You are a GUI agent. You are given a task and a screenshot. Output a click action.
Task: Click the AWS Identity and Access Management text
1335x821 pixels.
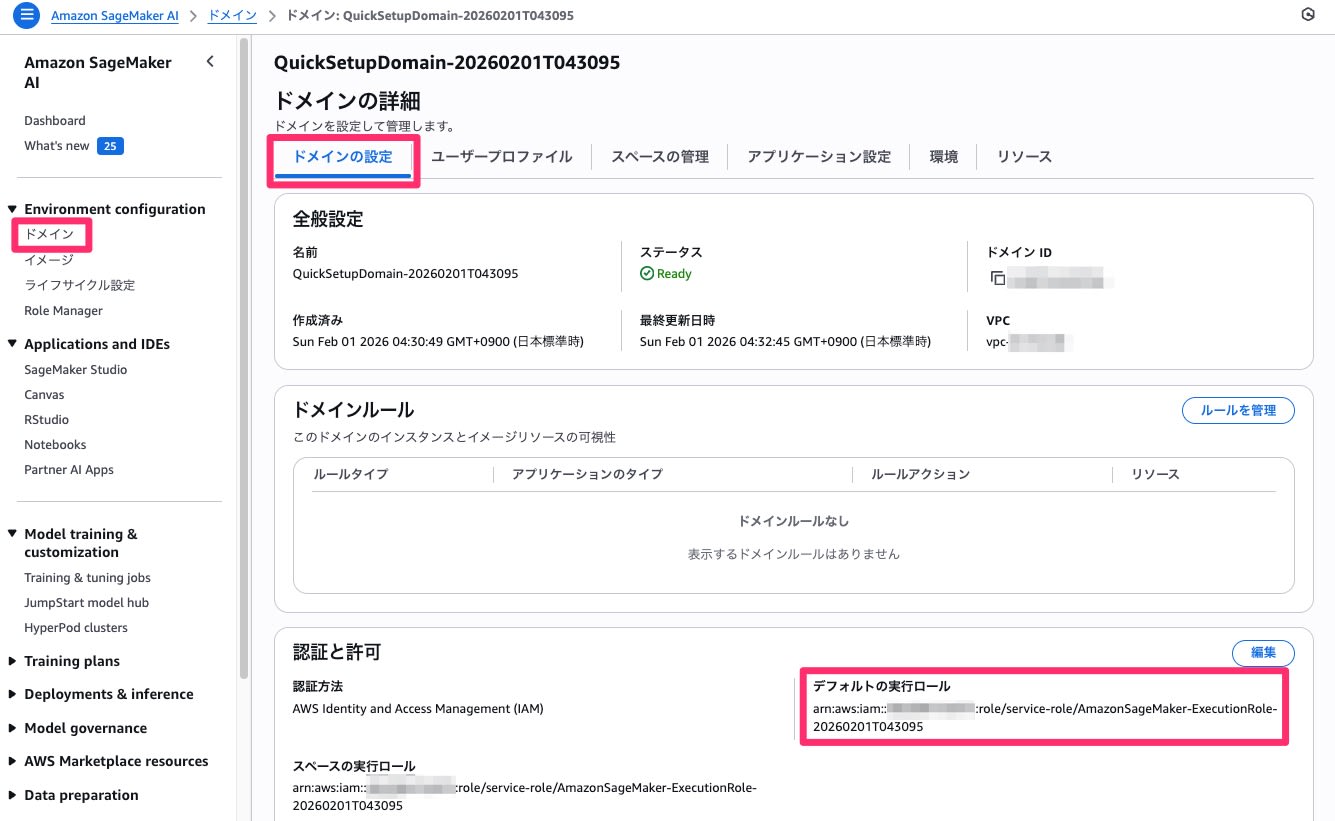pyautogui.click(x=418, y=709)
